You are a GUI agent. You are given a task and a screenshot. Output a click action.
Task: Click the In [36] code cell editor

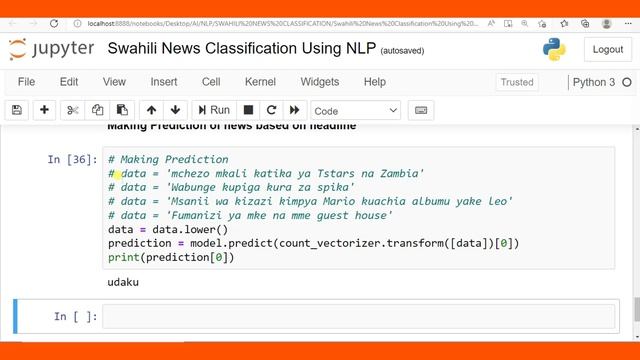point(358,208)
